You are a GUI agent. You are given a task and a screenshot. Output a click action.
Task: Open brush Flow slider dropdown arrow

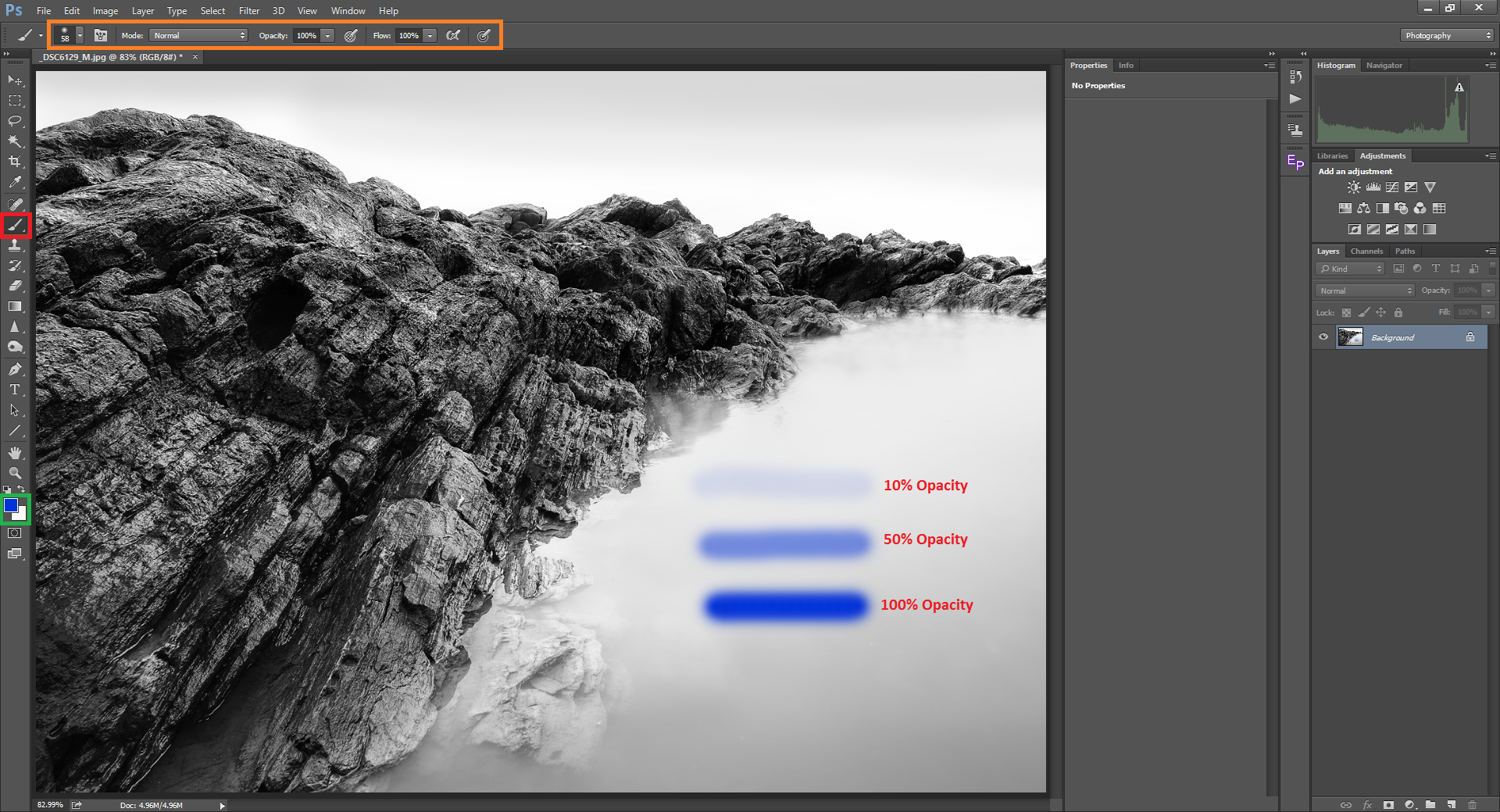pyautogui.click(x=430, y=35)
